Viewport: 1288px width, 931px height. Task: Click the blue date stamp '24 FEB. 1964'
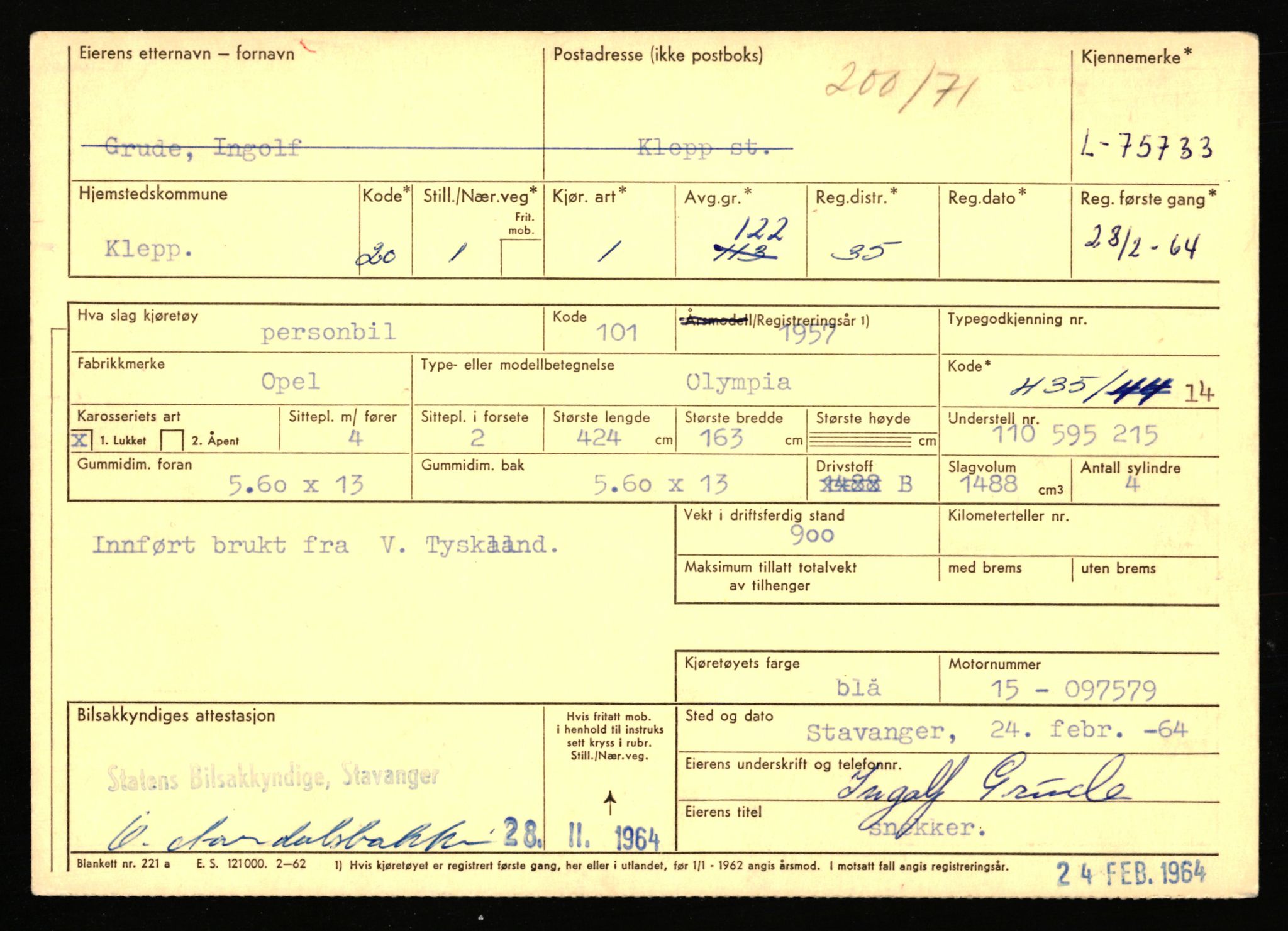pyautogui.click(x=1131, y=873)
